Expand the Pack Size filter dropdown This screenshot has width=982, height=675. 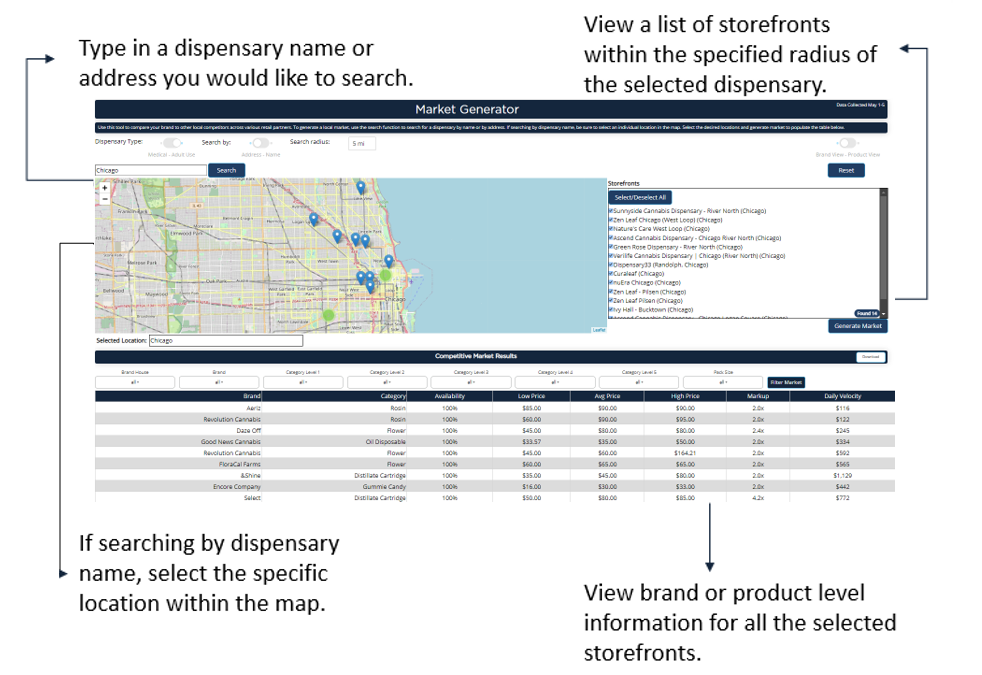point(721,382)
